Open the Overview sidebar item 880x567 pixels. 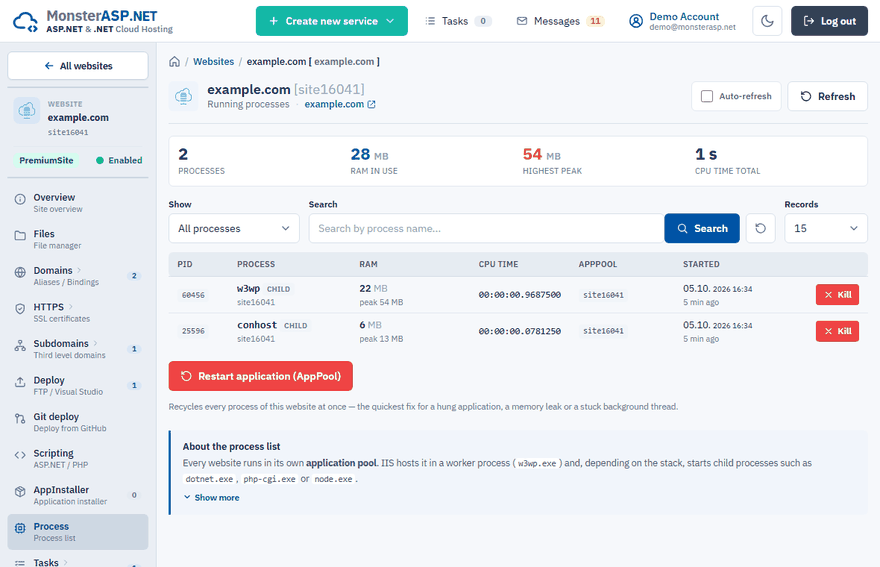pos(77,203)
